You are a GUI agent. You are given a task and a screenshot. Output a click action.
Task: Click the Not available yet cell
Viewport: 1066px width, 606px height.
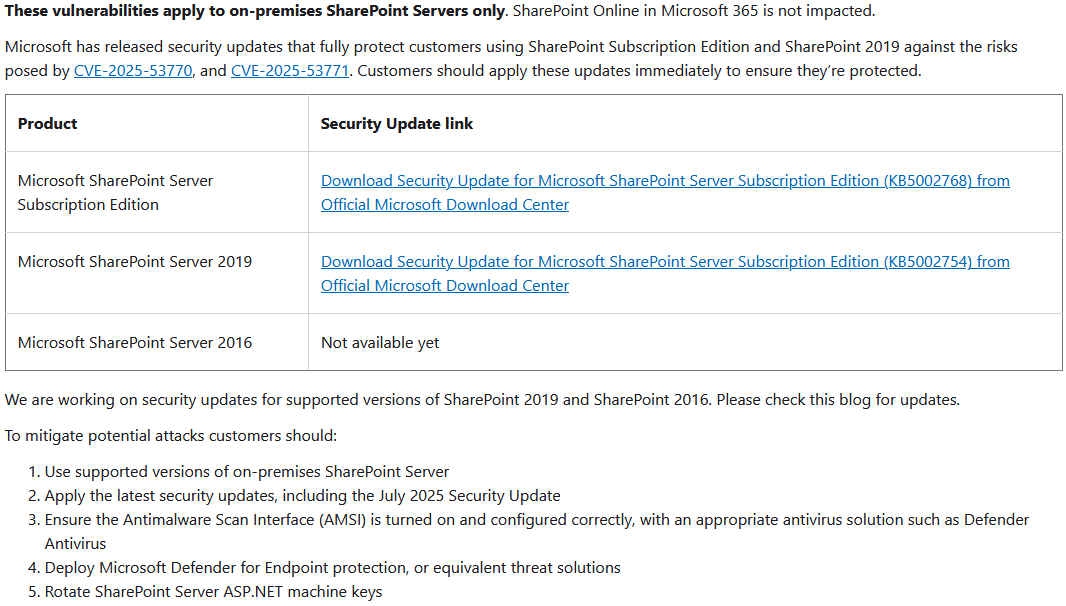pyautogui.click(x=380, y=343)
